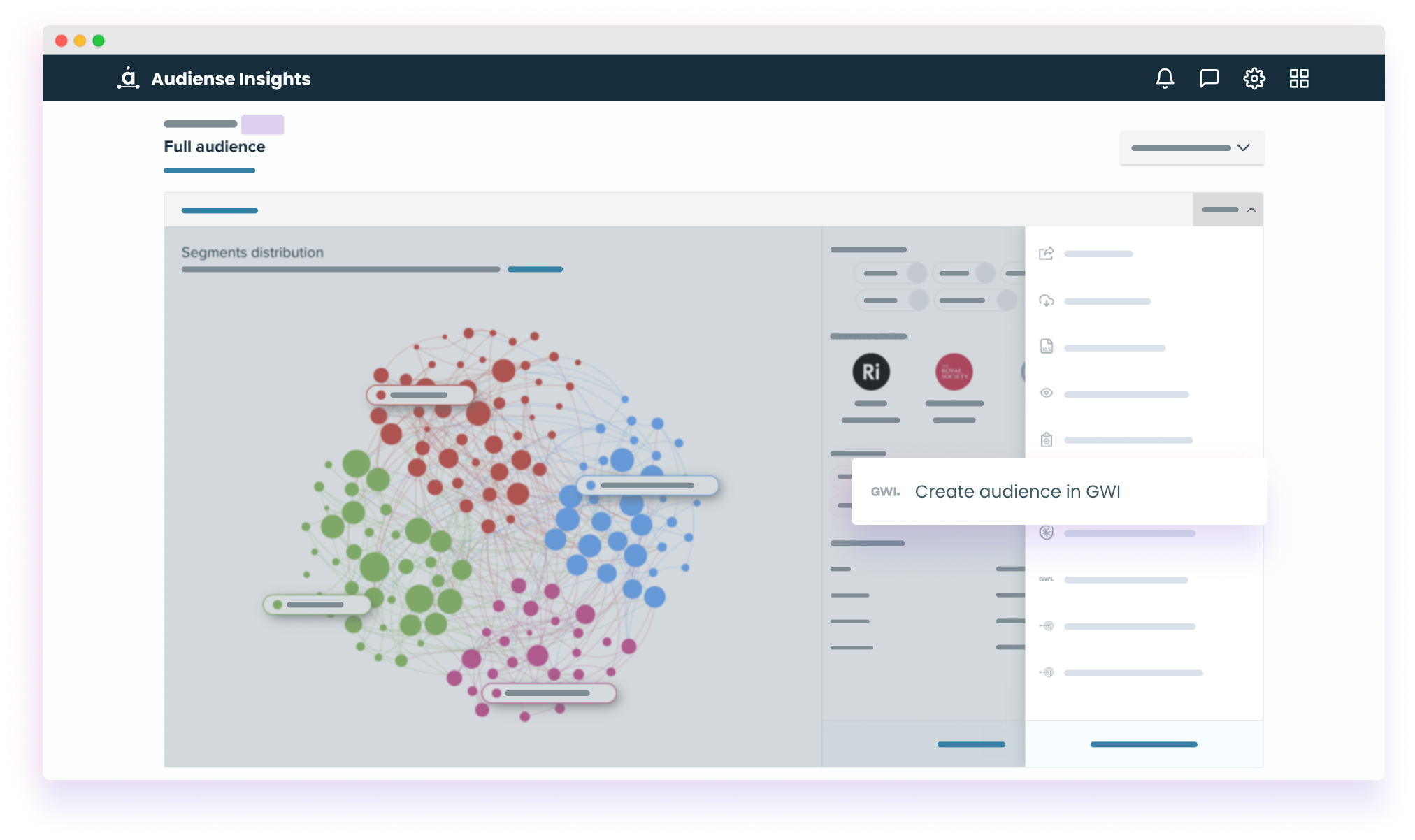1415x840 pixels.
Task: Click the blue link under Segments distribution
Action: tap(536, 269)
